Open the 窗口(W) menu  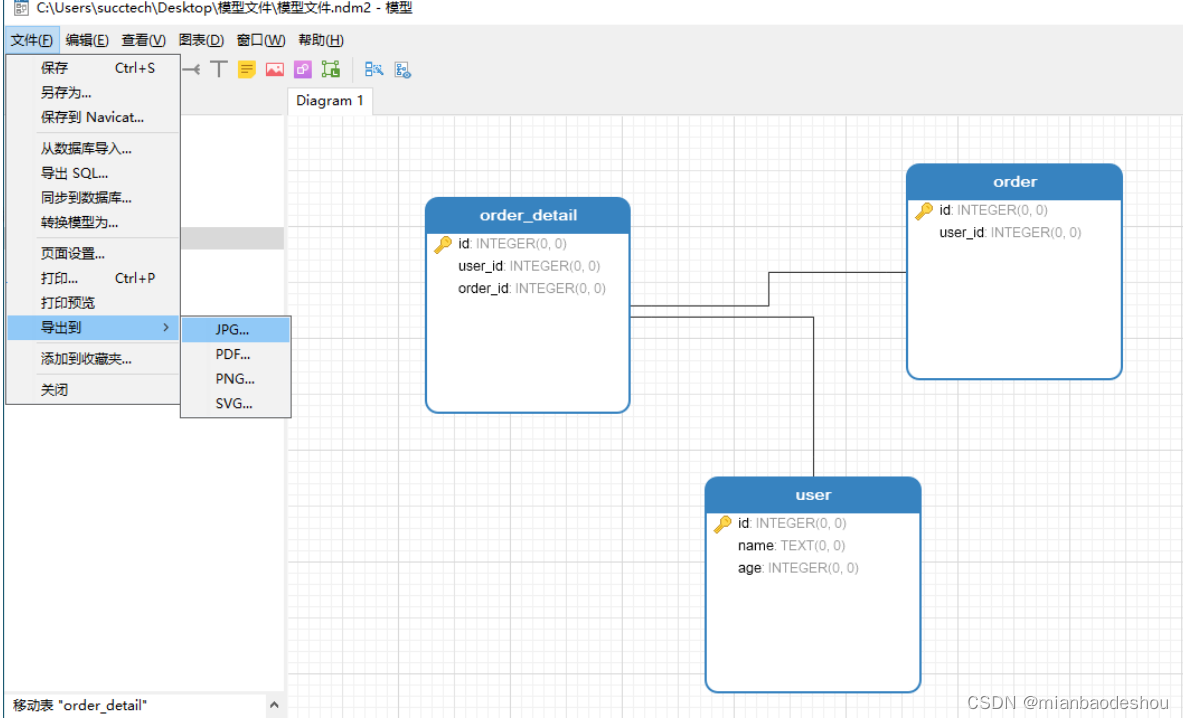click(260, 40)
